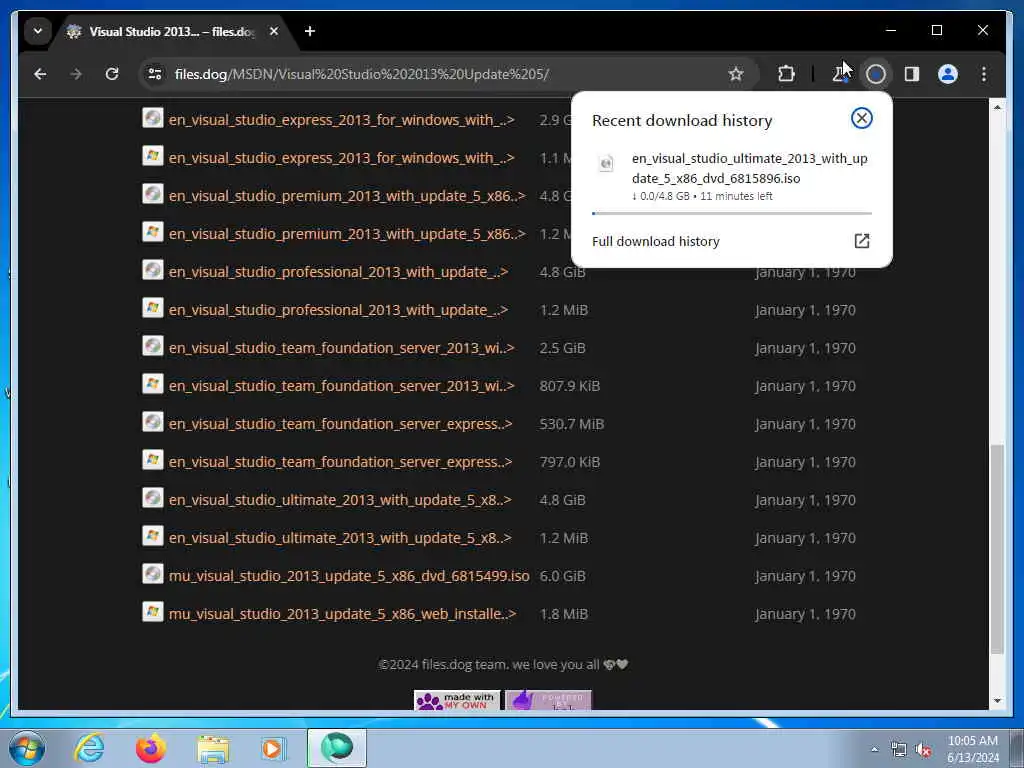Screen dimensions: 1024x768
Task: Open ultimate 2013 update 5 1.2 MiB link
Action: [340, 537]
